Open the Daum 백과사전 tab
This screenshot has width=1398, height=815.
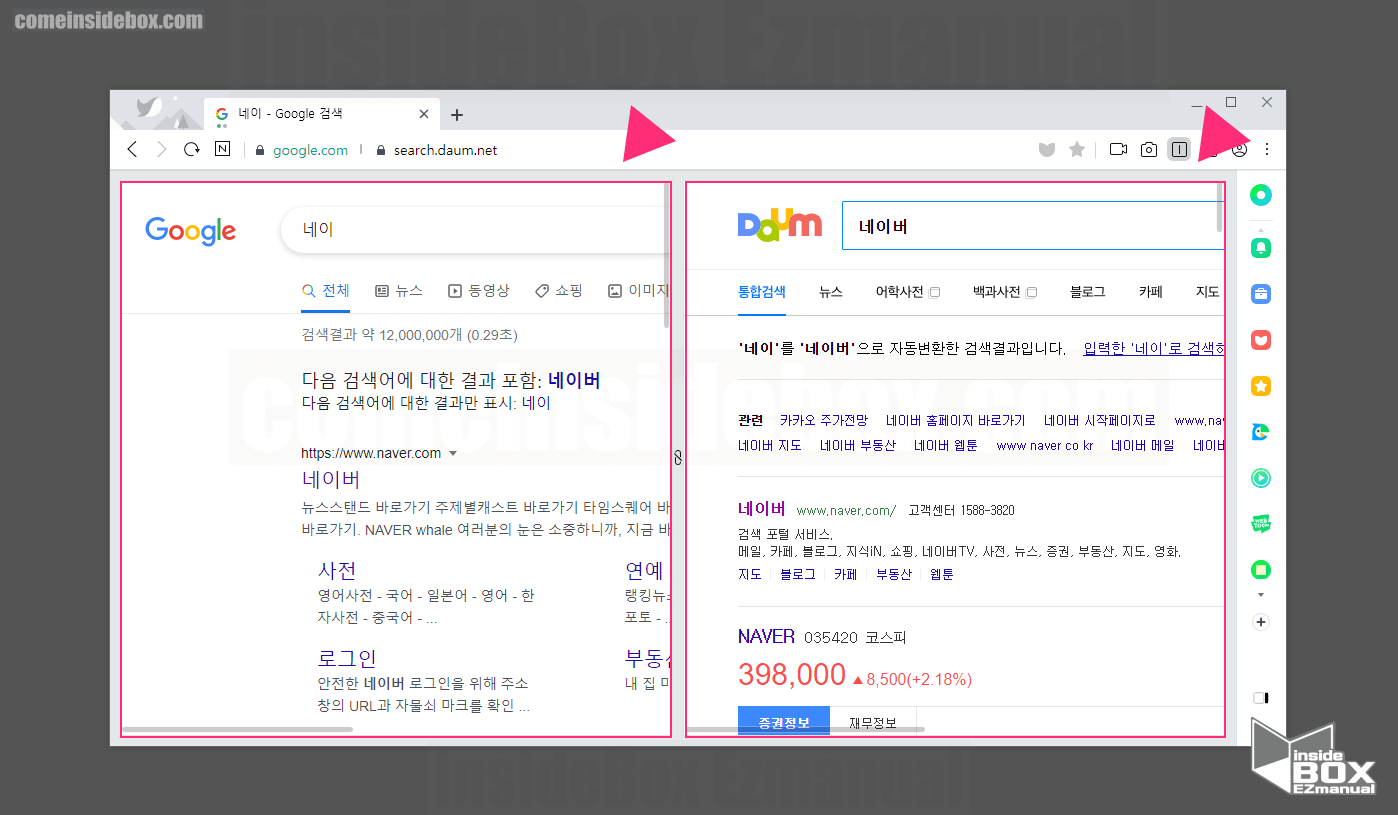(x=1004, y=292)
